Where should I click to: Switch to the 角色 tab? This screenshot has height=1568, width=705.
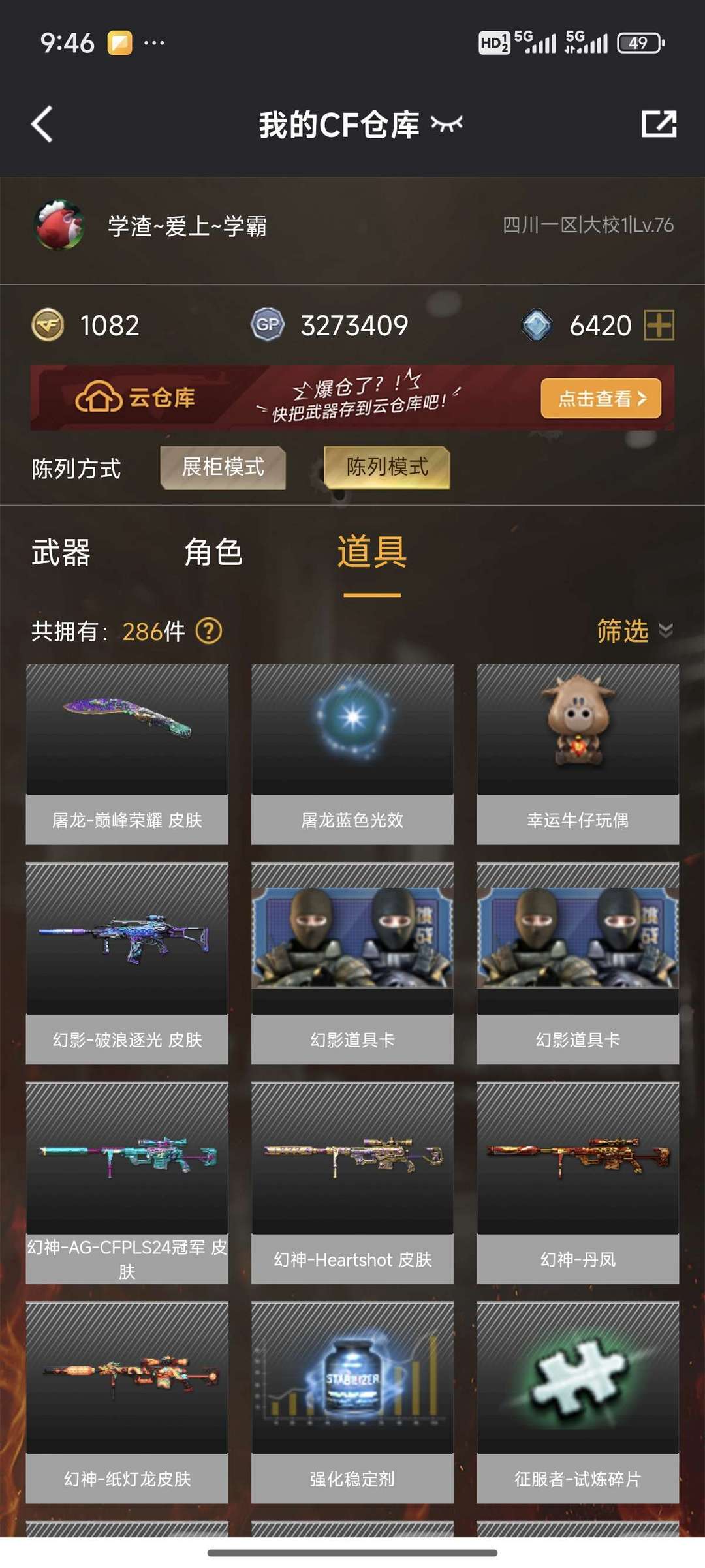(x=213, y=553)
